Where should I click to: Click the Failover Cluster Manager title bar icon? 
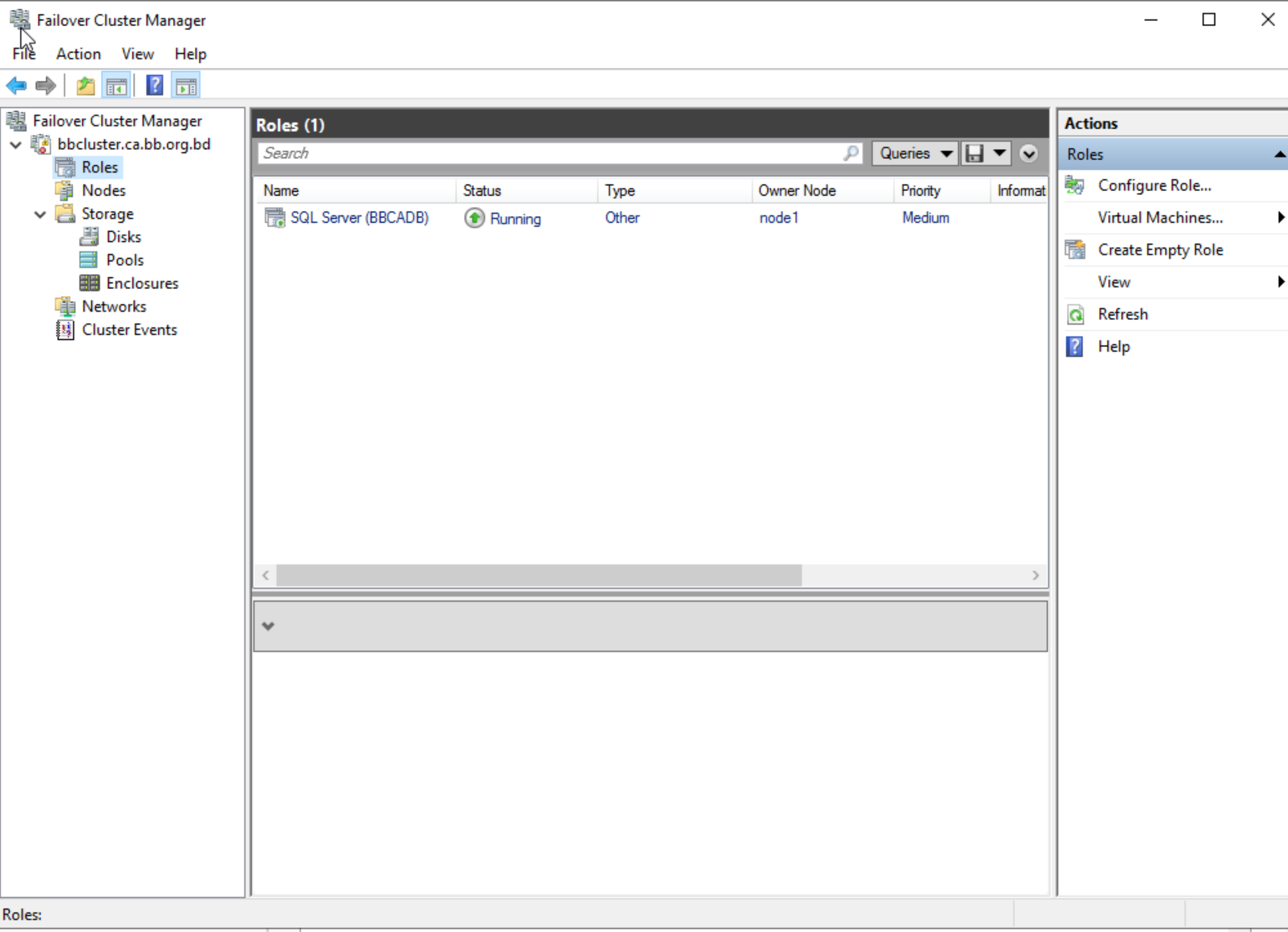click(x=19, y=19)
